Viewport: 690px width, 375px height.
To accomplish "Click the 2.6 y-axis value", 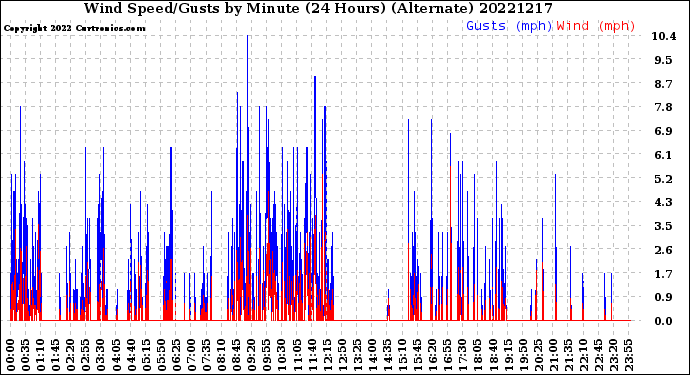I will tap(664, 250).
